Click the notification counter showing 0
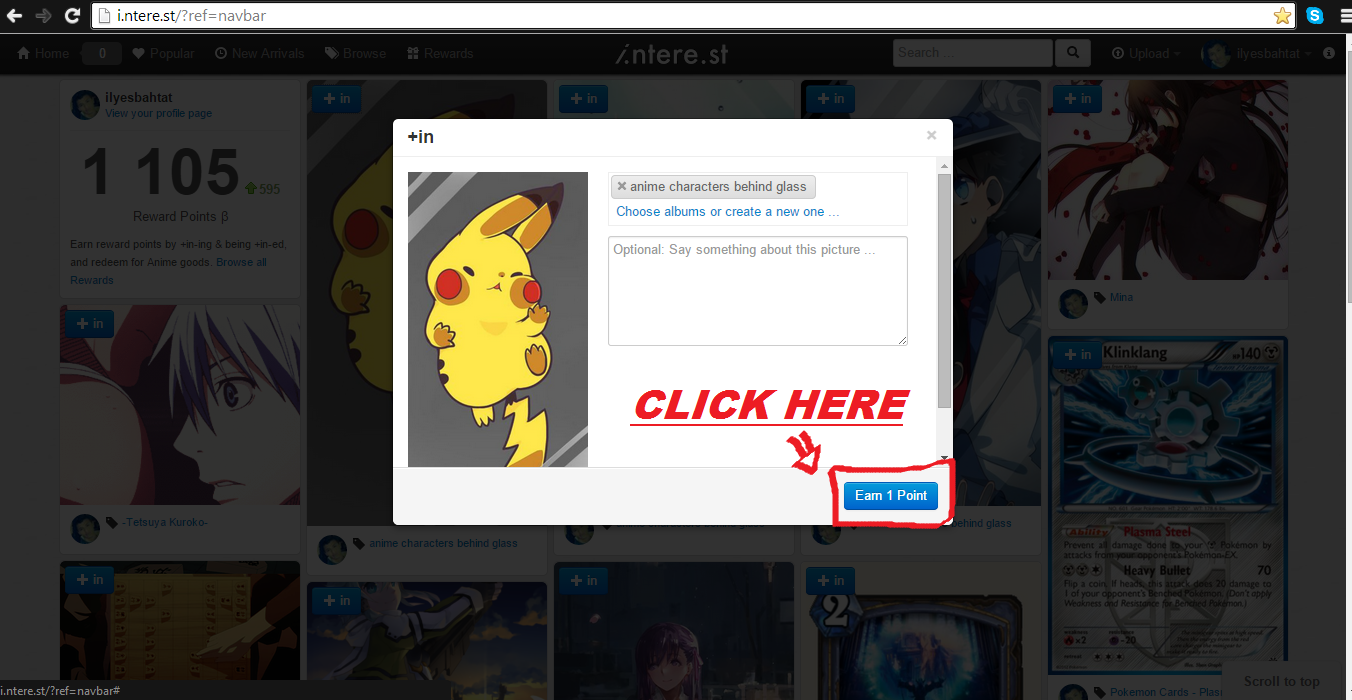 tap(102, 53)
